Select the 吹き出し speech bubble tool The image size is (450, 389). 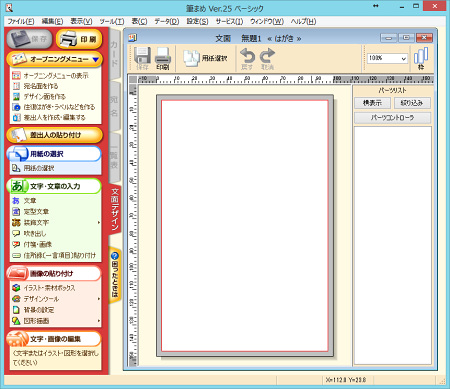click(29, 233)
